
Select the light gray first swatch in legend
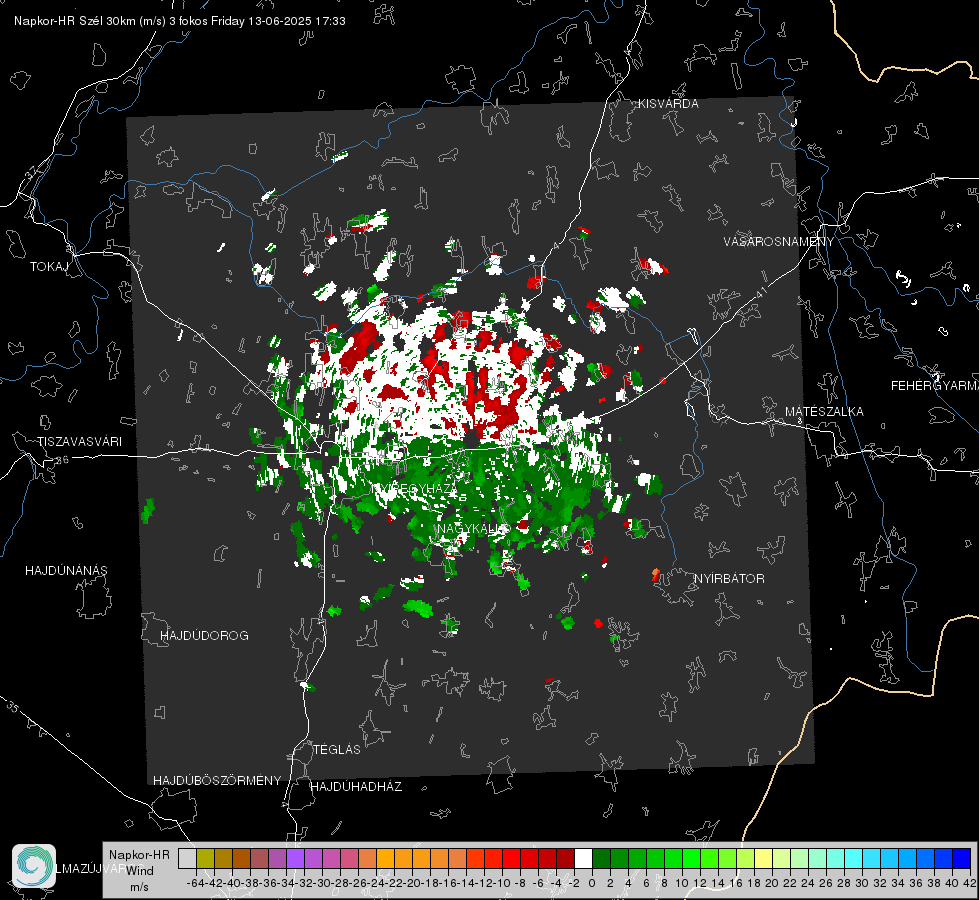(187, 858)
